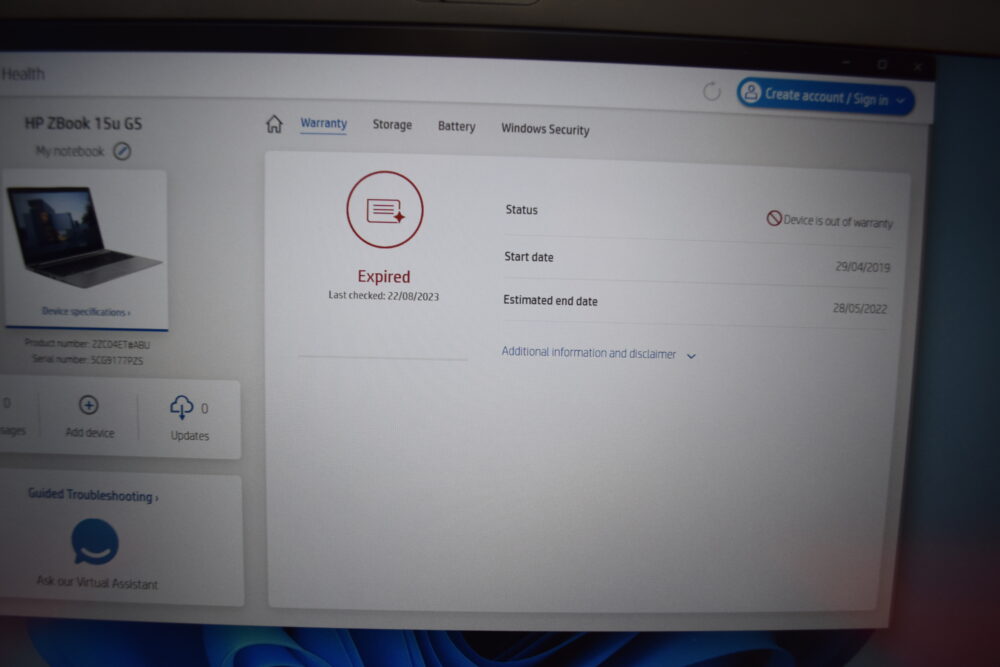
Task: Click the user avatar icon
Action: (751, 92)
